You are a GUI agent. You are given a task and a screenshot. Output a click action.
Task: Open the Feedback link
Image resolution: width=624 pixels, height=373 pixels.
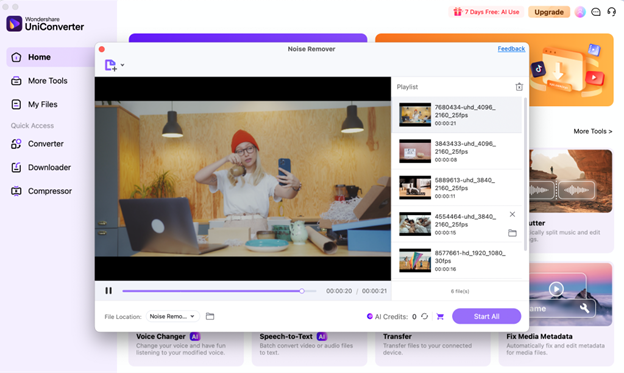tap(511, 49)
